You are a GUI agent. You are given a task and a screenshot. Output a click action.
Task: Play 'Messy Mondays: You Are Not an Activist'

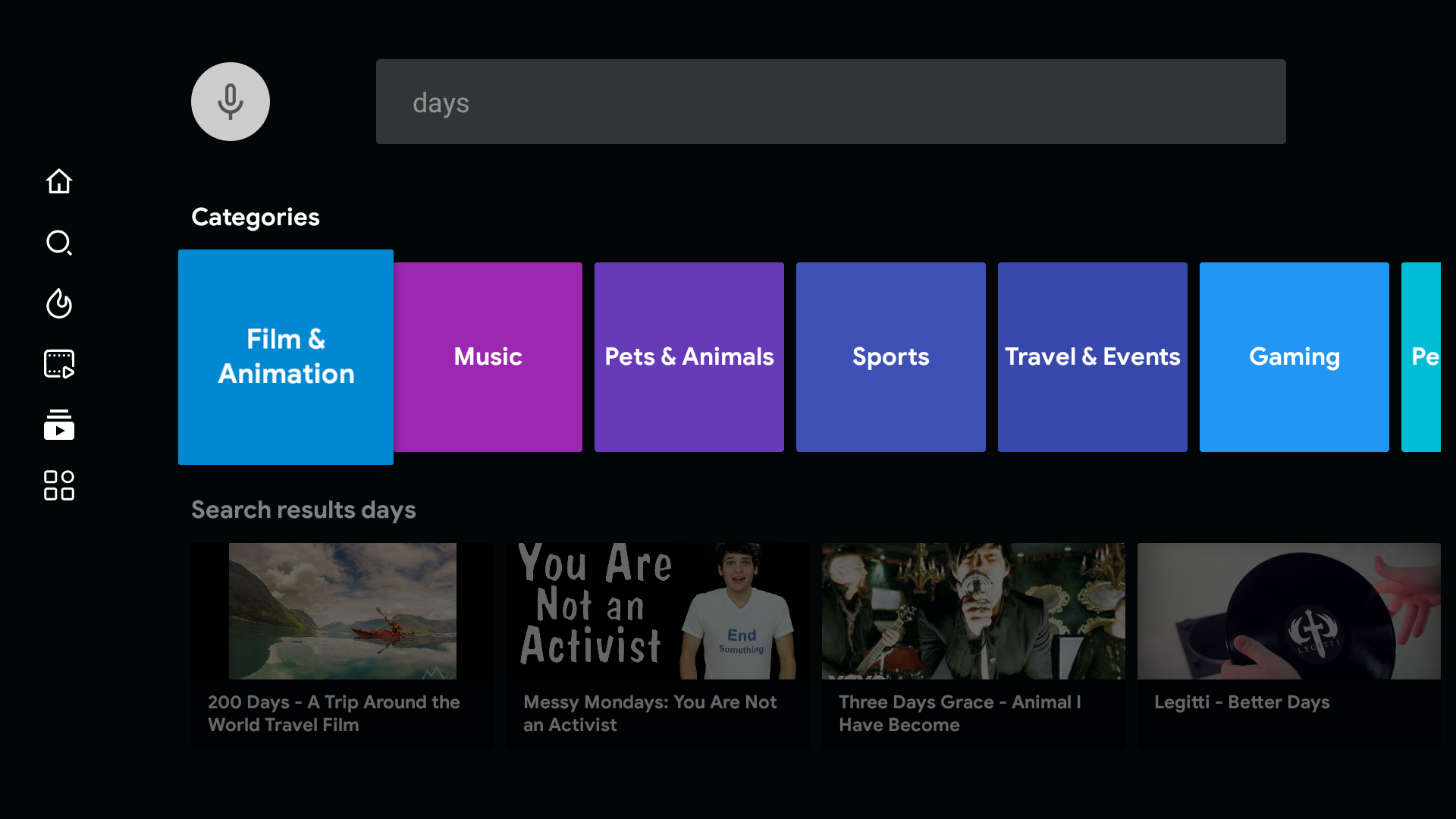pyautogui.click(x=657, y=645)
